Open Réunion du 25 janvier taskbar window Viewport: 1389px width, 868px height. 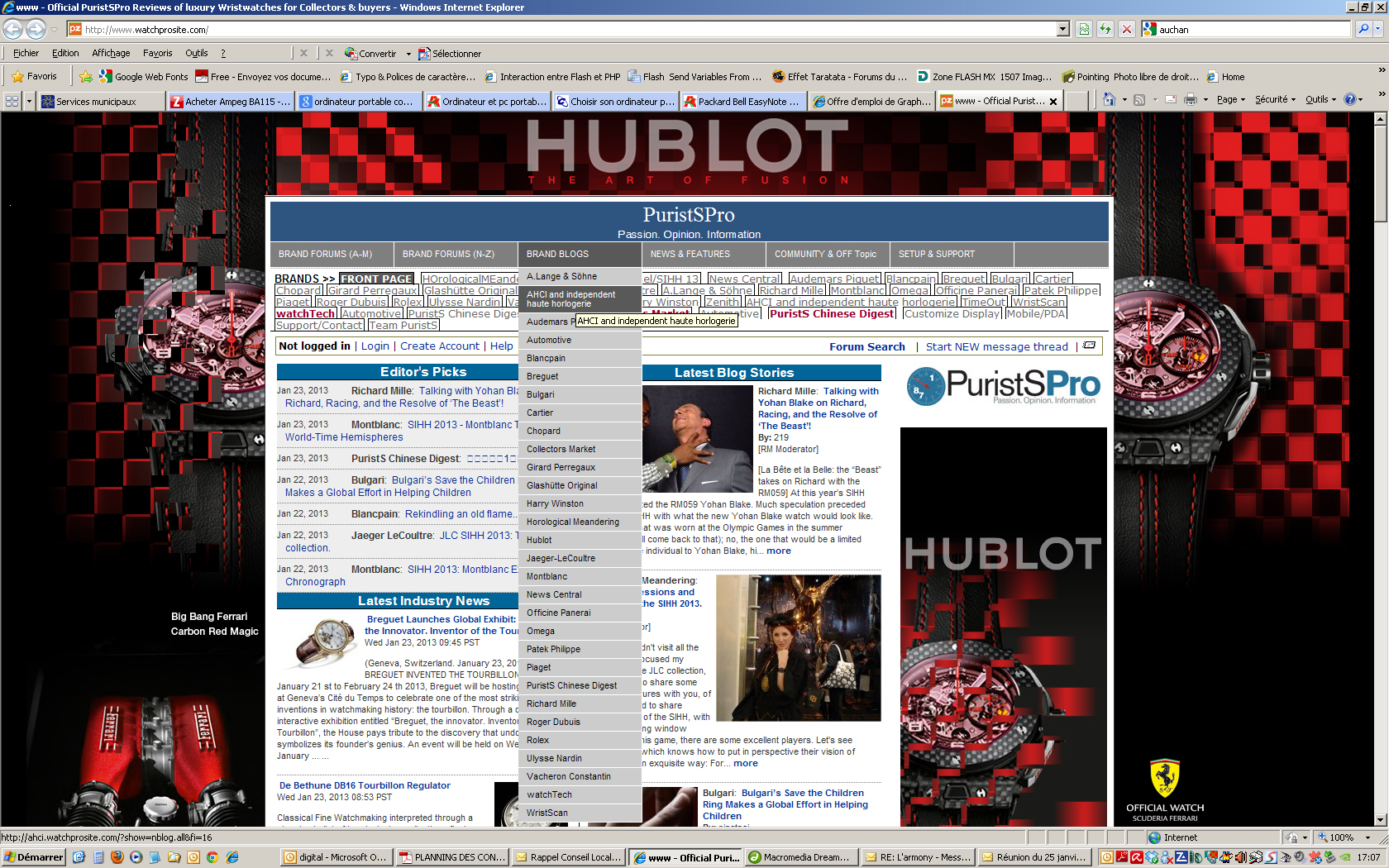1033,857
